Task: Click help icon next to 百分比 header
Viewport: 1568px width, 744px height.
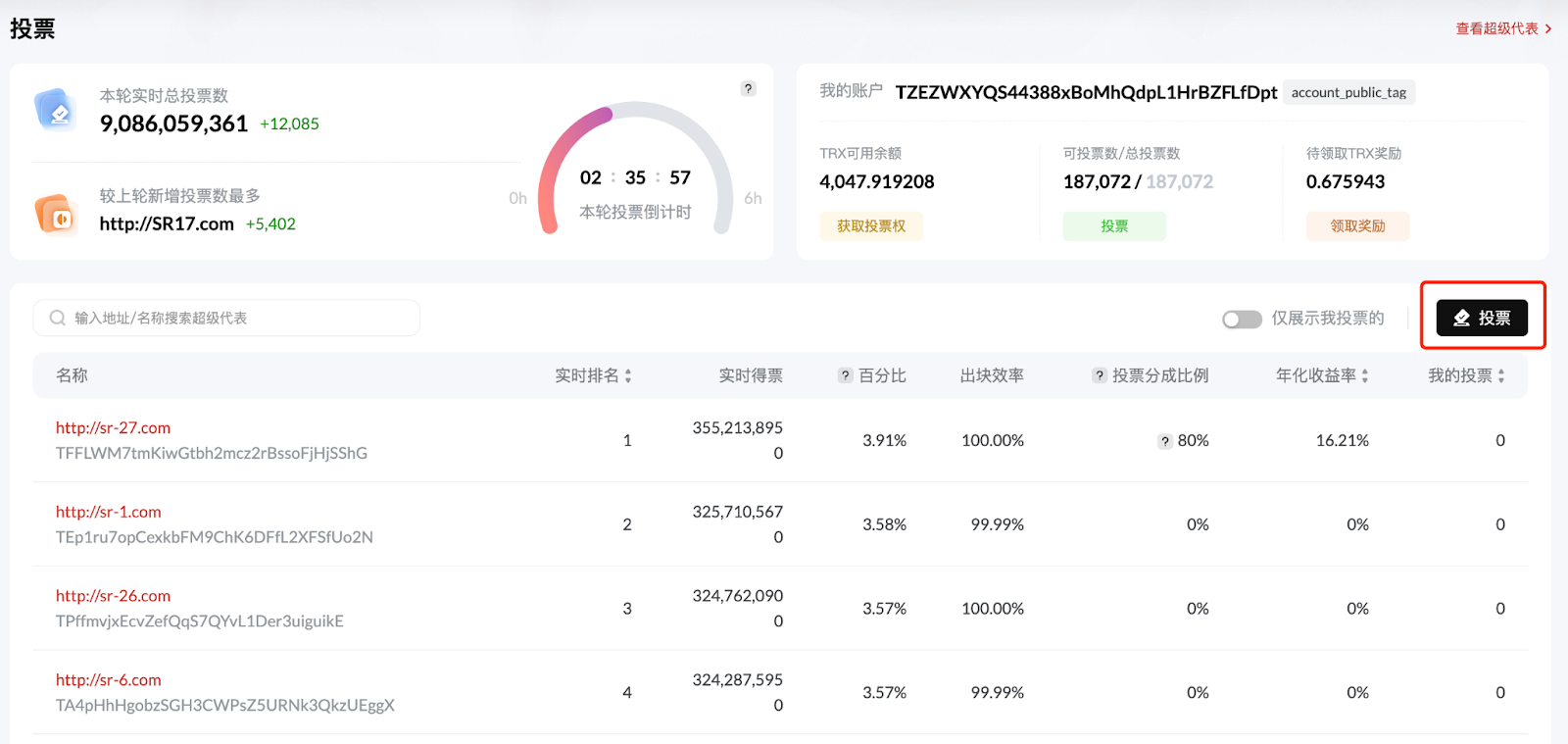Action: tap(846, 375)
